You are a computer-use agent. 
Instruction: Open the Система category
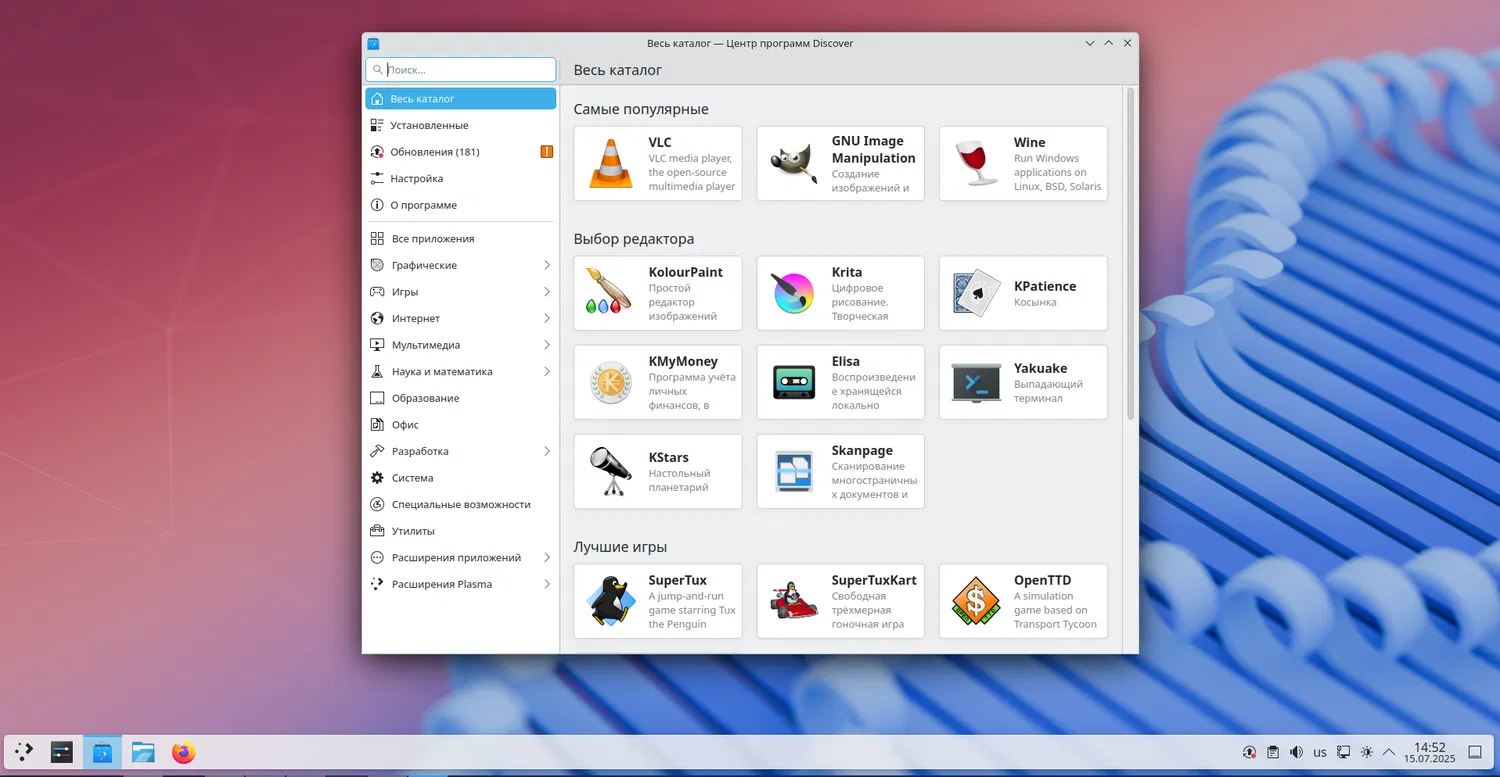(461, 478)
